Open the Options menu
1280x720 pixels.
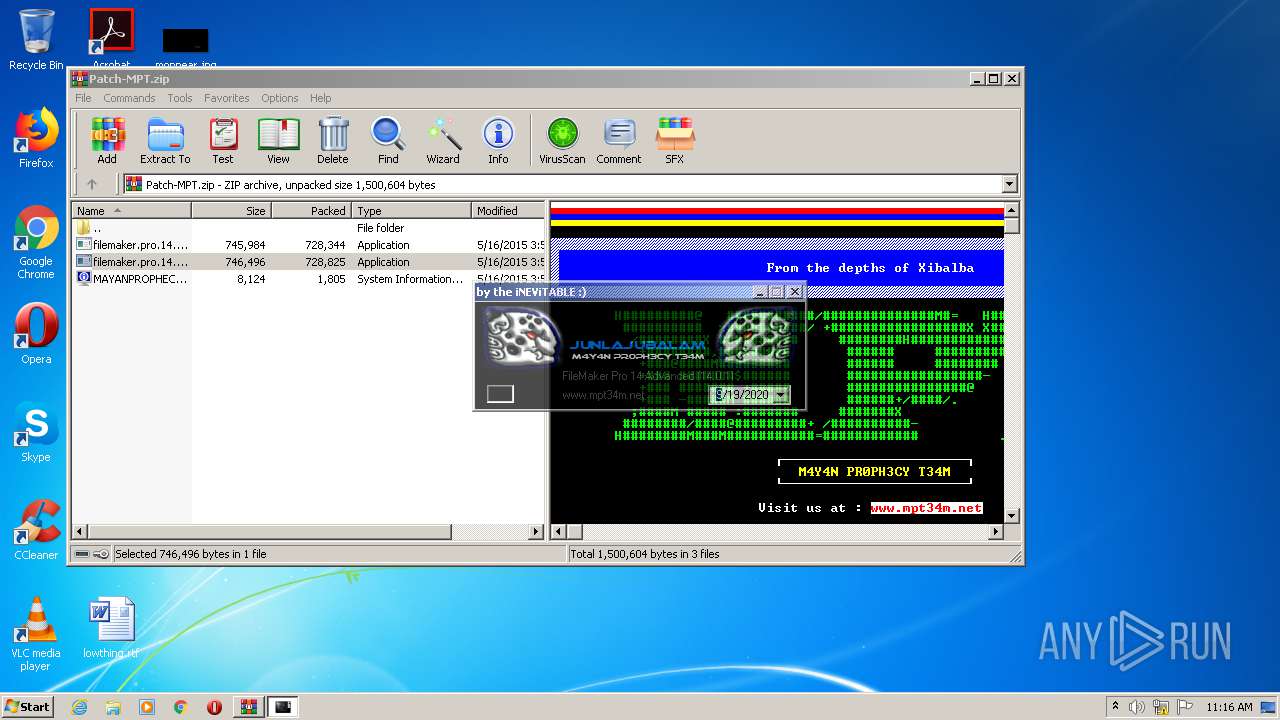tap(280, 98)
